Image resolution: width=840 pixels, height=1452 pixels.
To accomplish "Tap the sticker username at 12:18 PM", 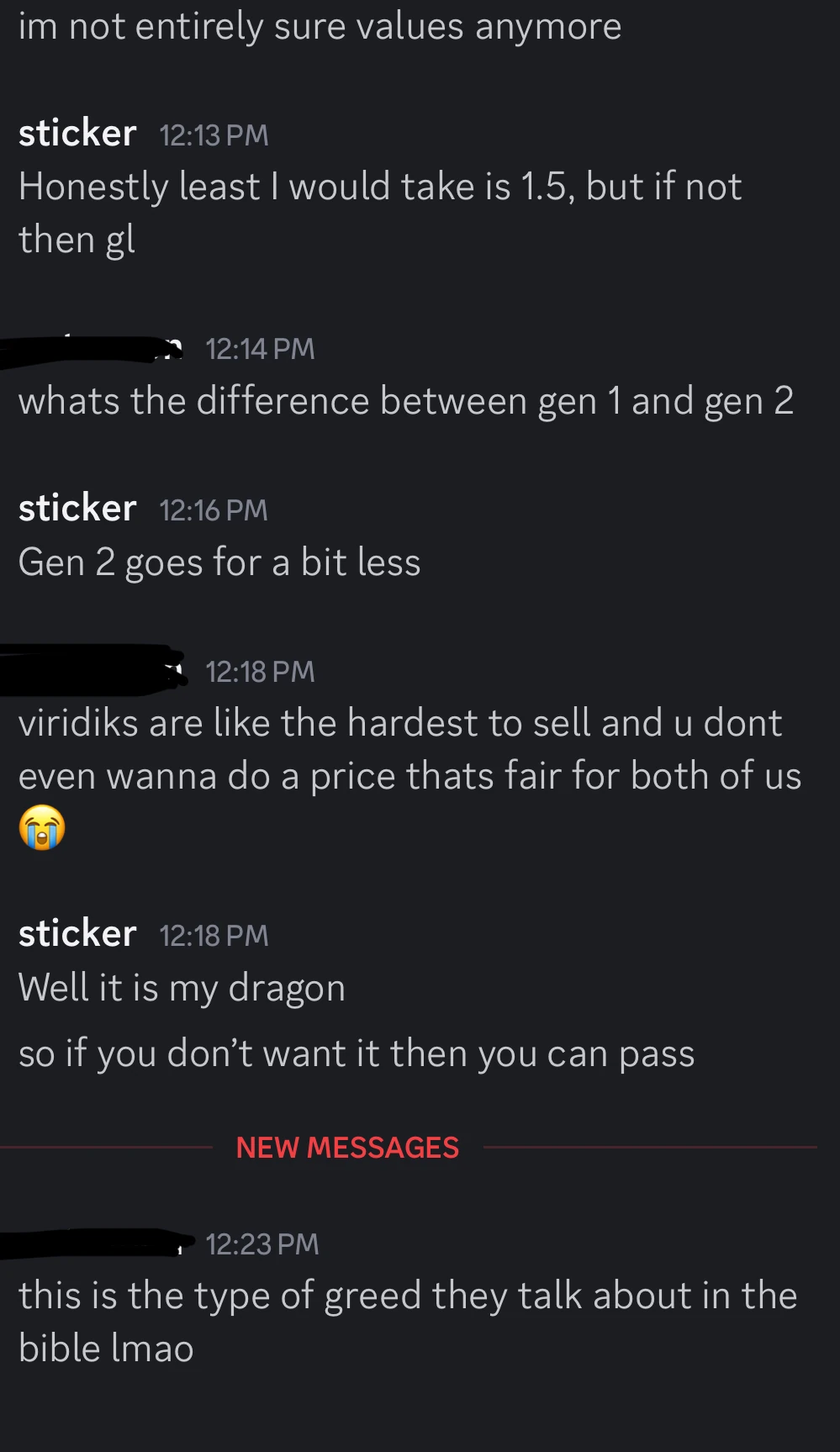I will tap(77, 934).
